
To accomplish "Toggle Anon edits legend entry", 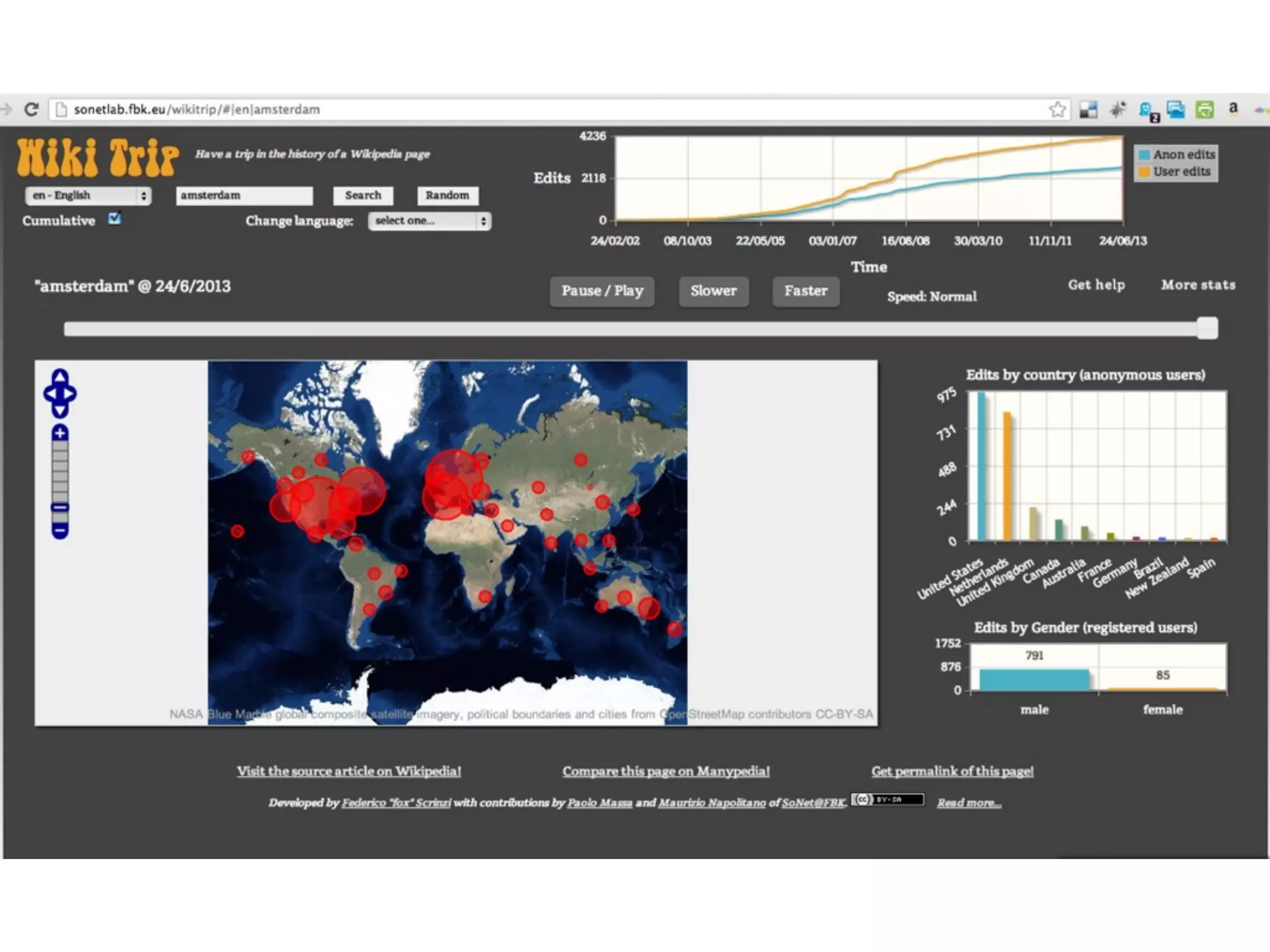I will coord(1176,154).
